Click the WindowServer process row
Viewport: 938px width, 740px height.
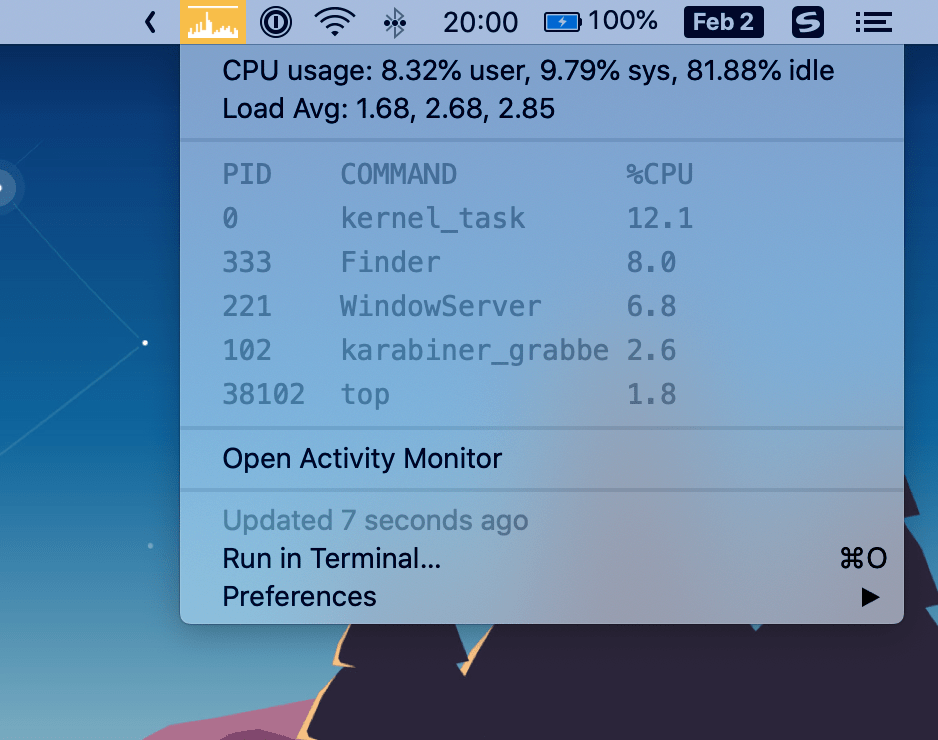click(x=542, y=306)
